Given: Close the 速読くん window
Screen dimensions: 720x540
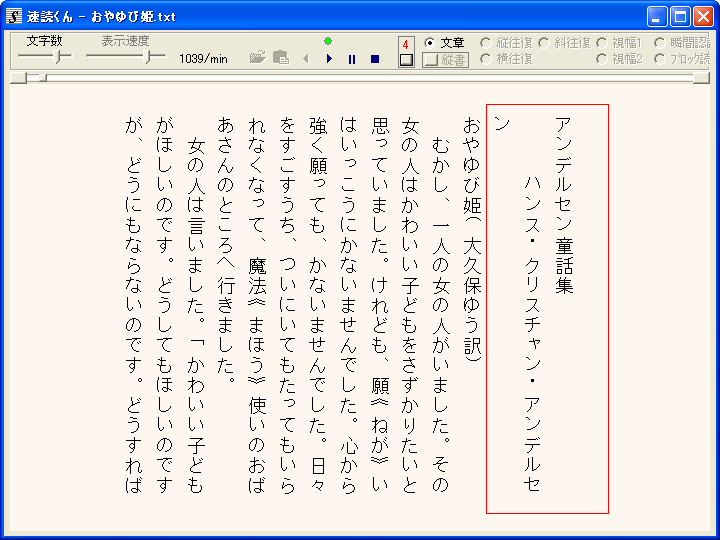Looking at the screenshot, I should pos(703,17).
